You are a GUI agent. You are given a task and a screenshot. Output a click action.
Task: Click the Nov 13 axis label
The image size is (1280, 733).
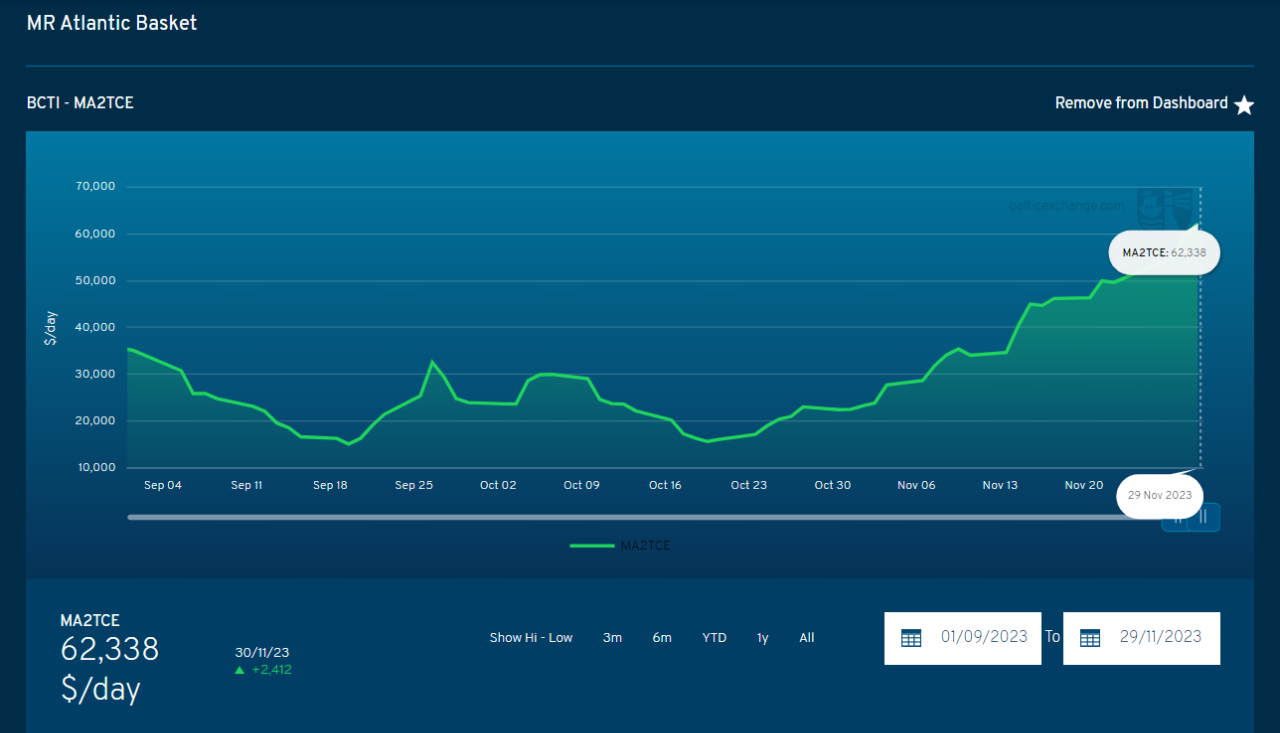1000,485
